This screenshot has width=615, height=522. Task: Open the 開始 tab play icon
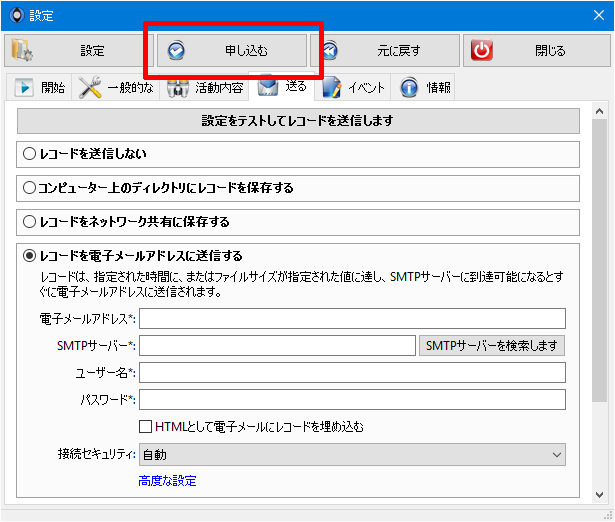coord(24,87)
